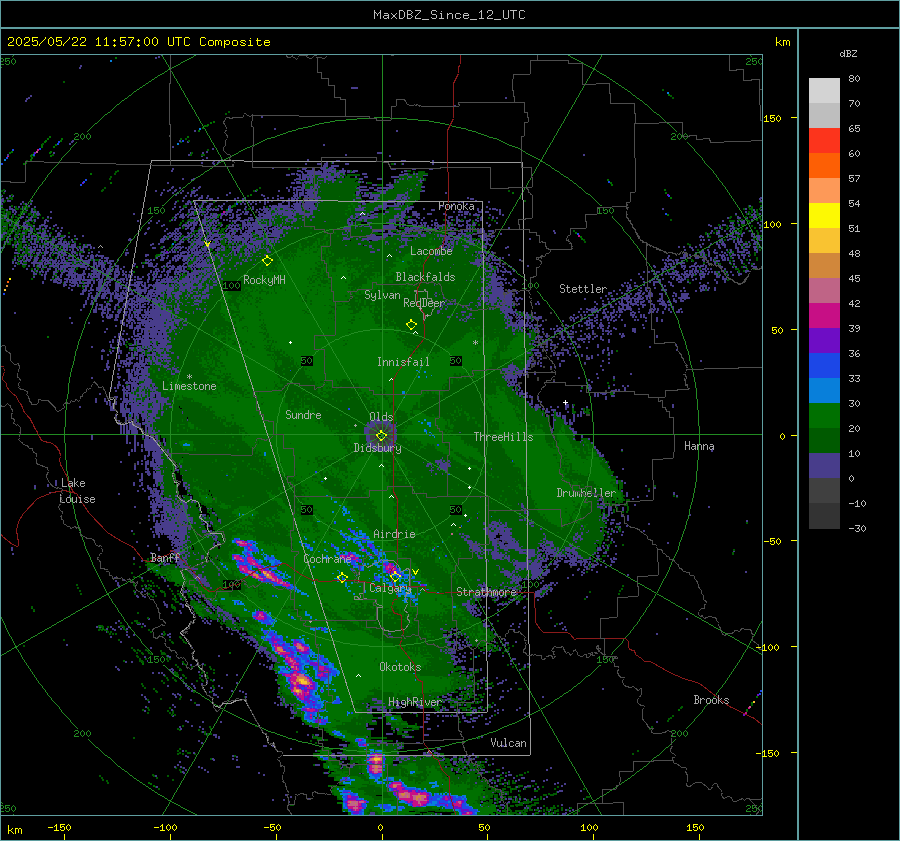This screenshot has height=841, width=900.
Task: Click the Stettler label
Action: click(x=583, y=289)
